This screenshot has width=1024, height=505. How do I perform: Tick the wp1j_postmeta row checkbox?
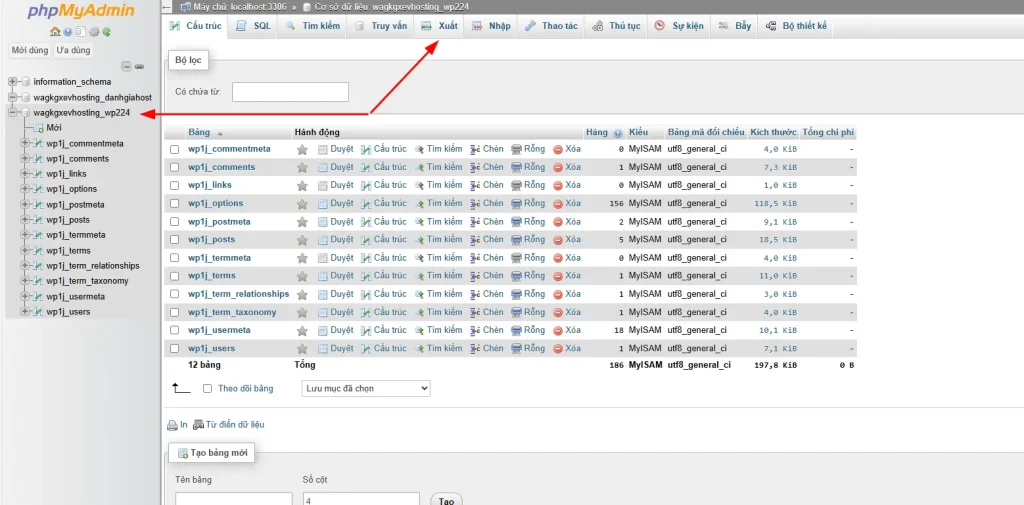174,222
